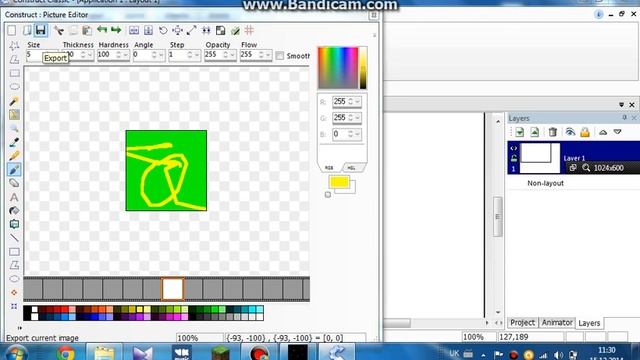Select the Line tool
The width and height of the screenshot is (640, 360).
[x=14, y=238]
